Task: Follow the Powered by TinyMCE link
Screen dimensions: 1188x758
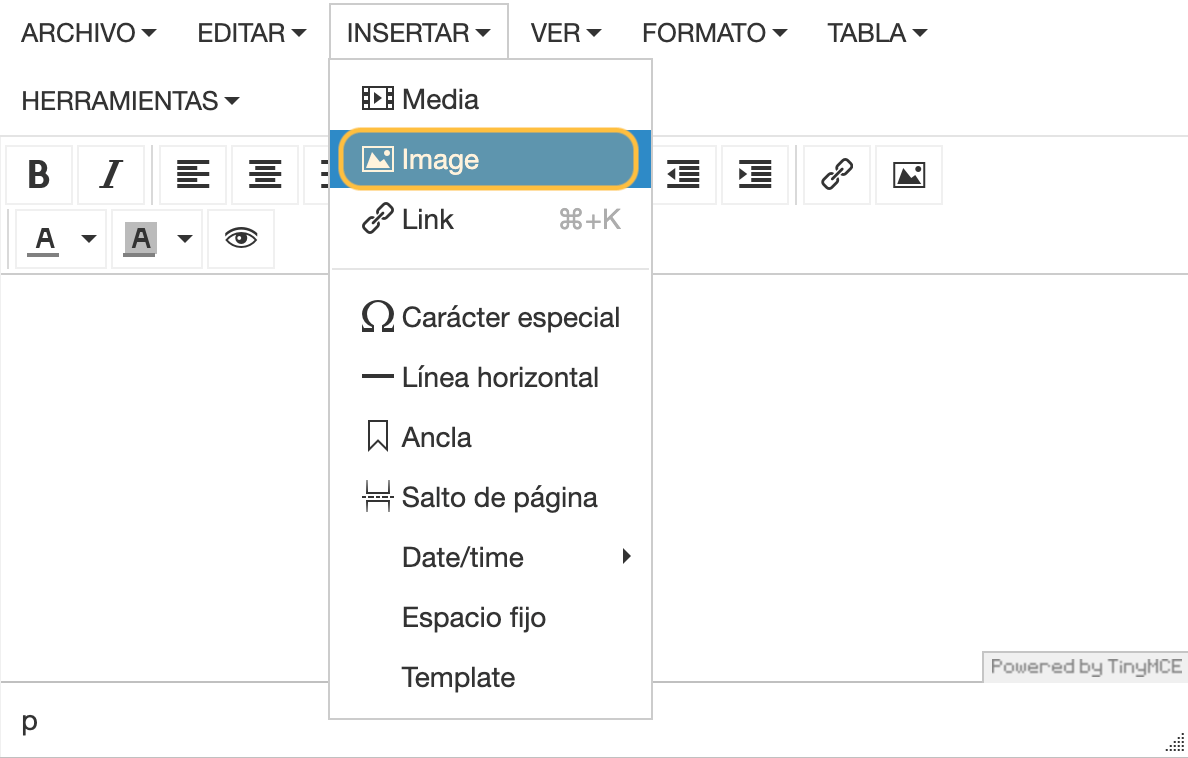Action: tap(1086, 666)
